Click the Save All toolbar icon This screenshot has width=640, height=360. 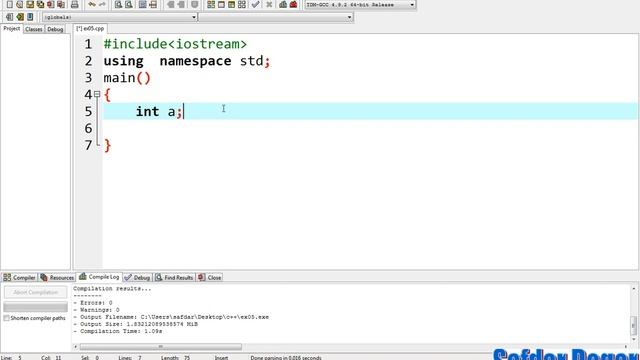point(40,4)
